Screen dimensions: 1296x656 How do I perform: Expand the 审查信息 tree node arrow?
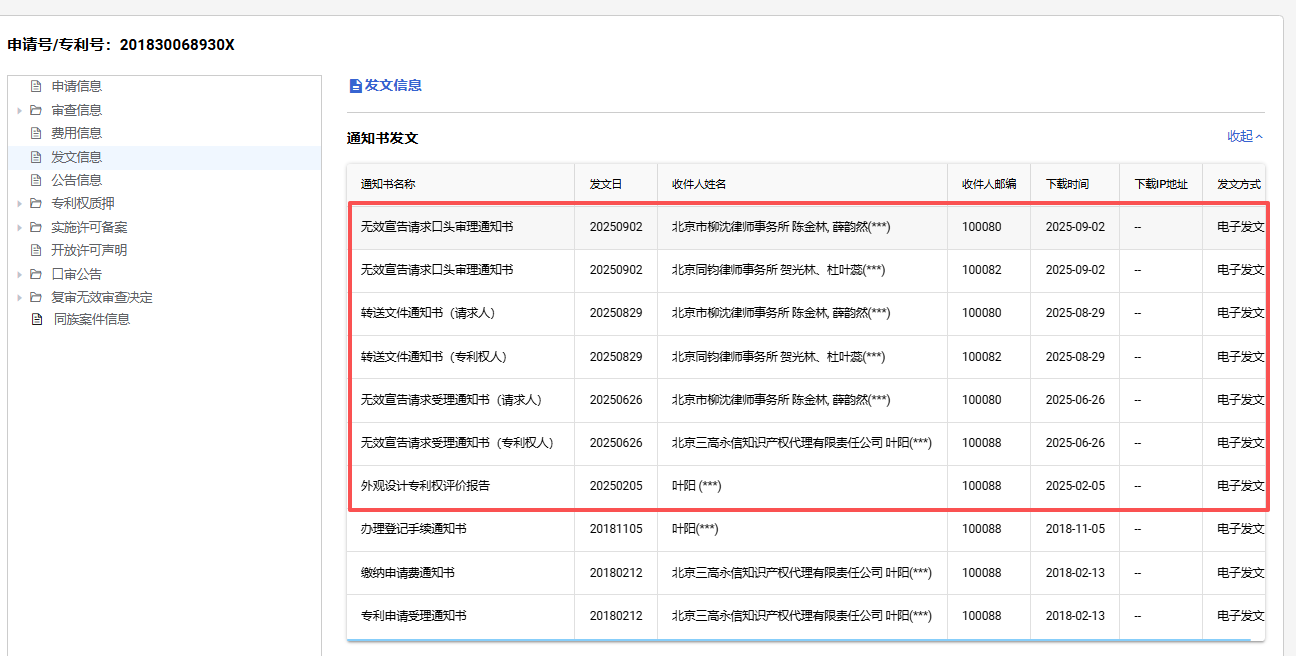pos(19,110)
